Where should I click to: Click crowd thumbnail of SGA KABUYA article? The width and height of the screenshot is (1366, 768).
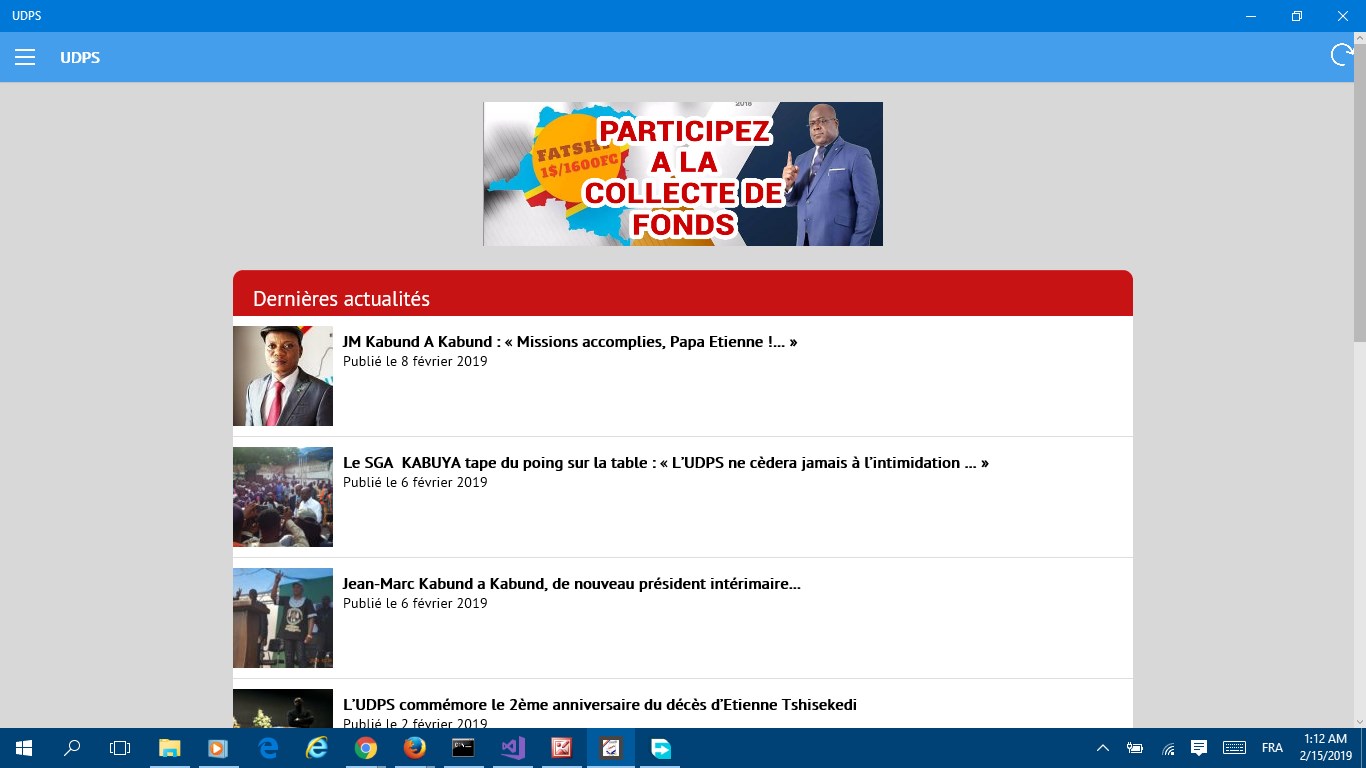(283, 497)
